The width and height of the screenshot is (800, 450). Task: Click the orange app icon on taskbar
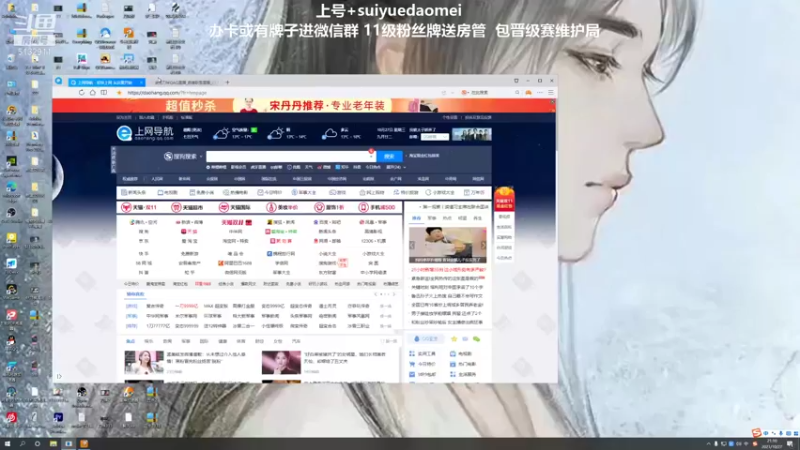tap(84, 444)
